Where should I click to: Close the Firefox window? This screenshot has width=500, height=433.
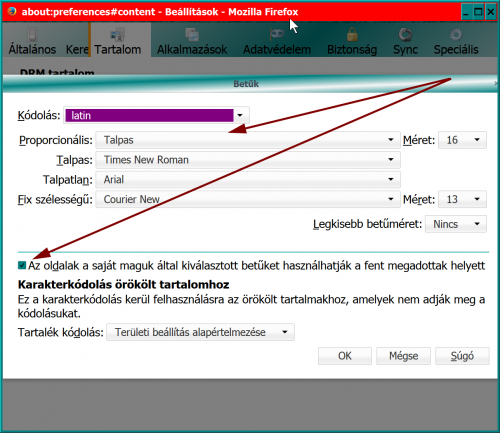[x=491, y=12]
